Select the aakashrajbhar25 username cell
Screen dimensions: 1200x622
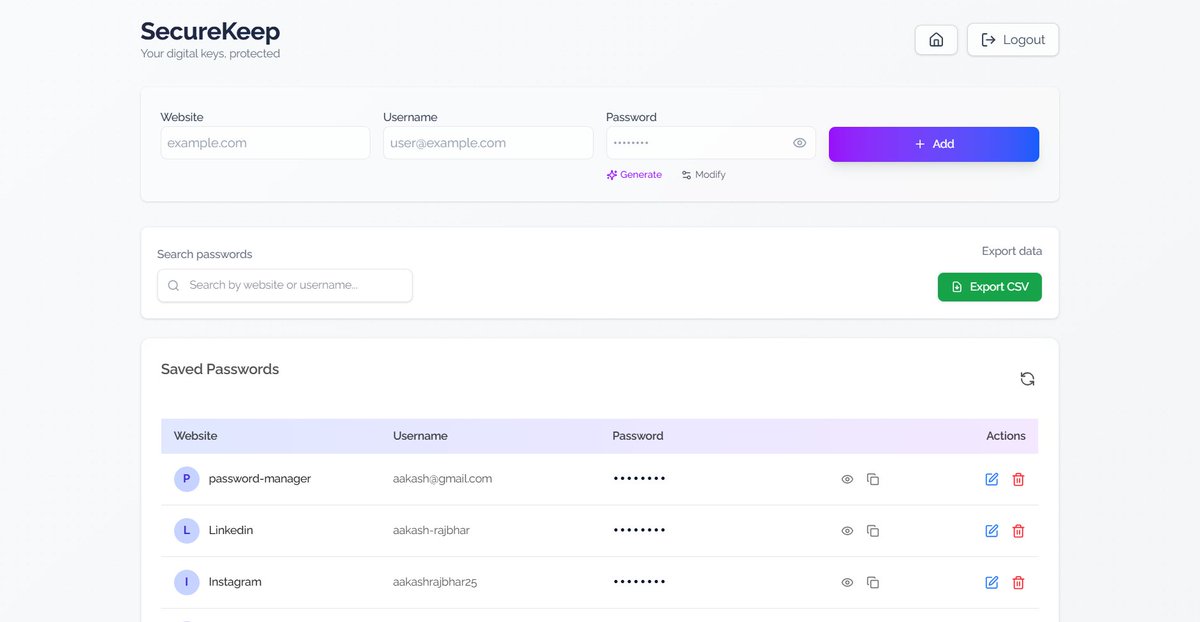click(435, 582)
